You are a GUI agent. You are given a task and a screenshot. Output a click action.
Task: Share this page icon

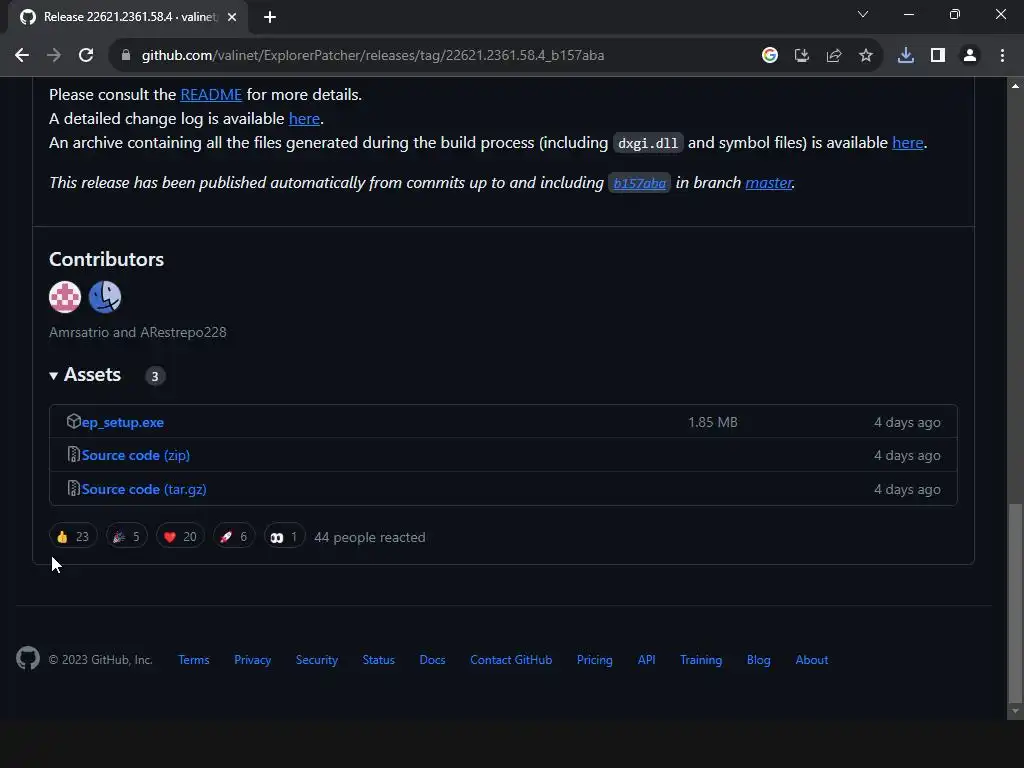(x=834, y=56)
